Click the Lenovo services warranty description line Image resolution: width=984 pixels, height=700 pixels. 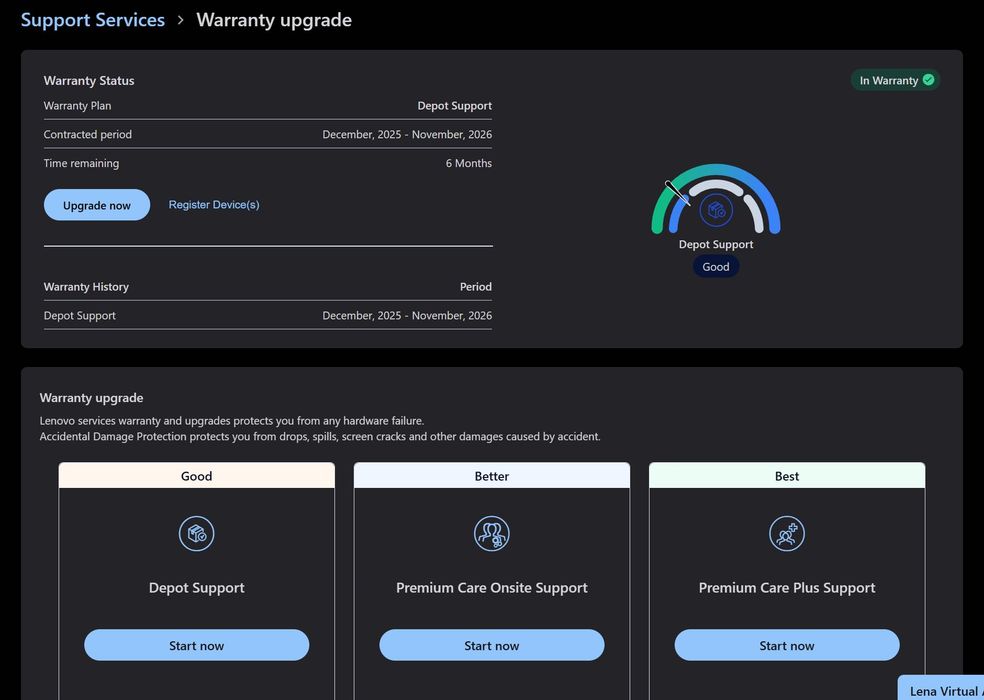coord(232,421)
